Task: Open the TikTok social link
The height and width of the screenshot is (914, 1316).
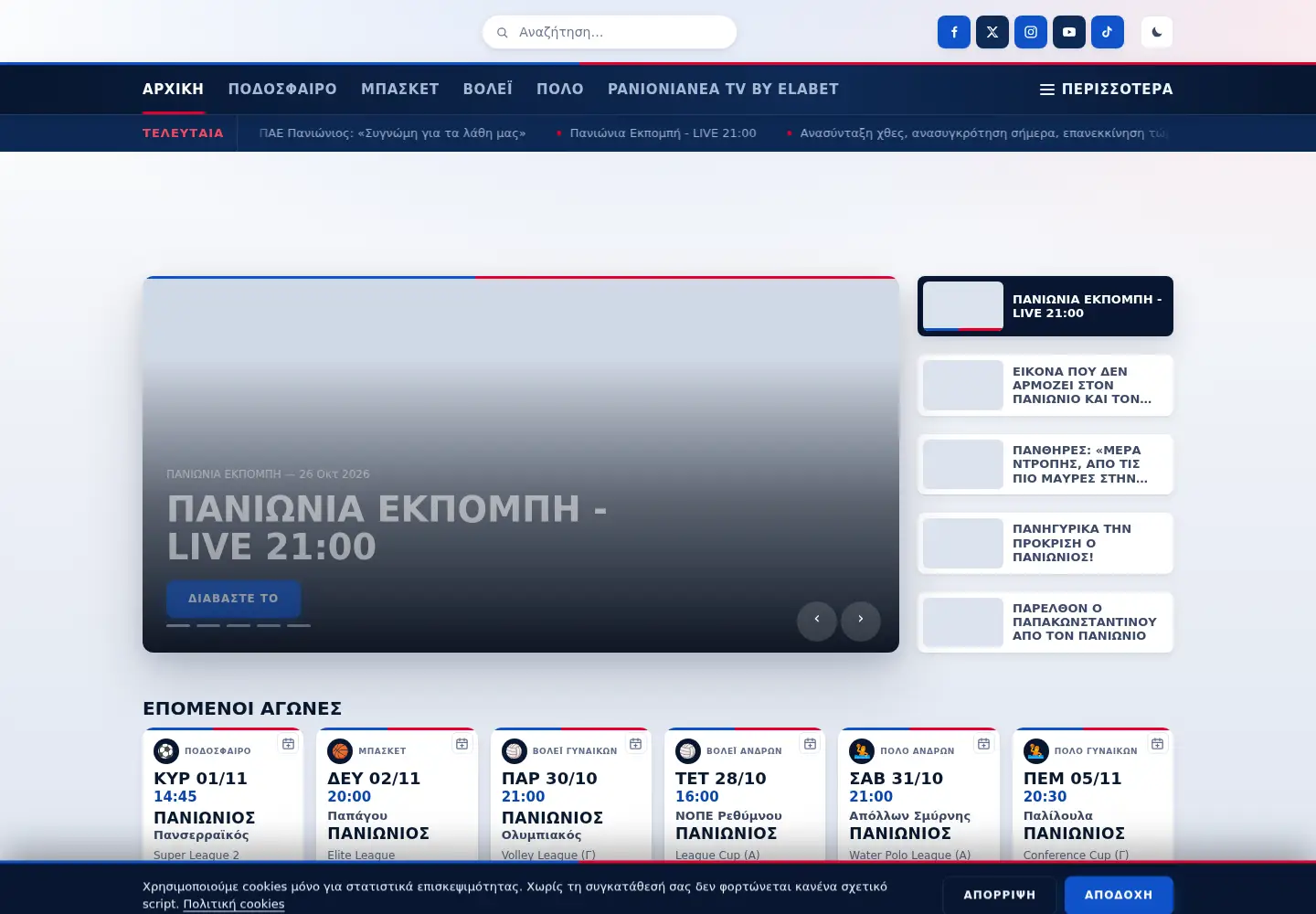Action: [x=1108, y=32]
